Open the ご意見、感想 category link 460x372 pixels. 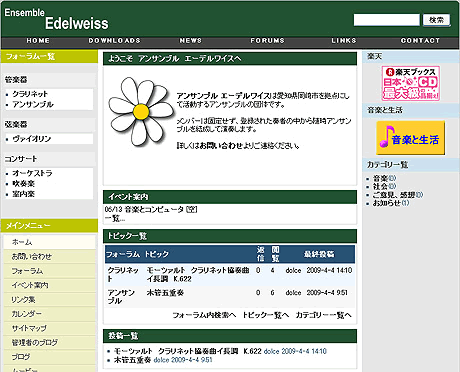pyautogui.click(x=394, y=195)
